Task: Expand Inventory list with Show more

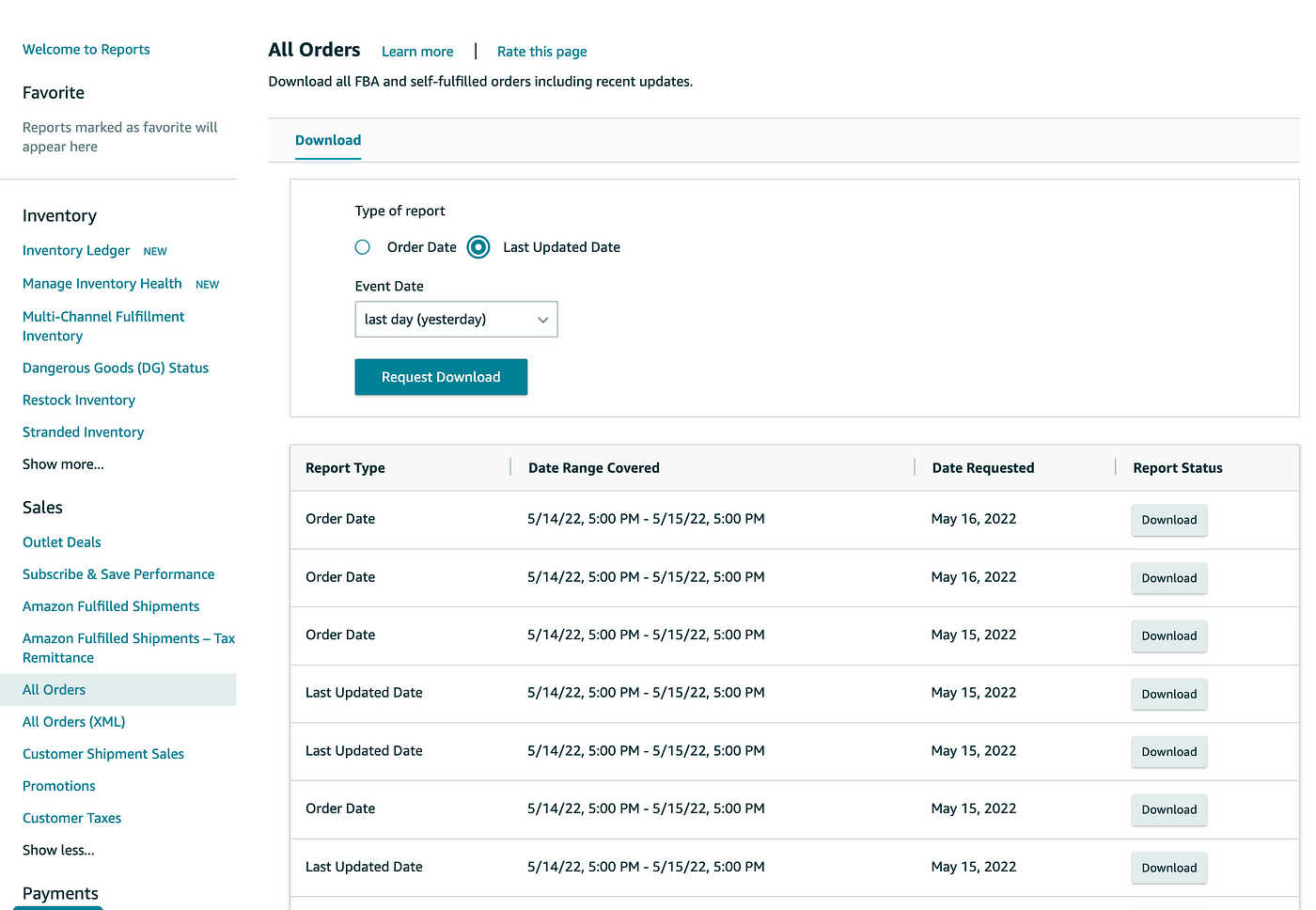Action: 63,464
